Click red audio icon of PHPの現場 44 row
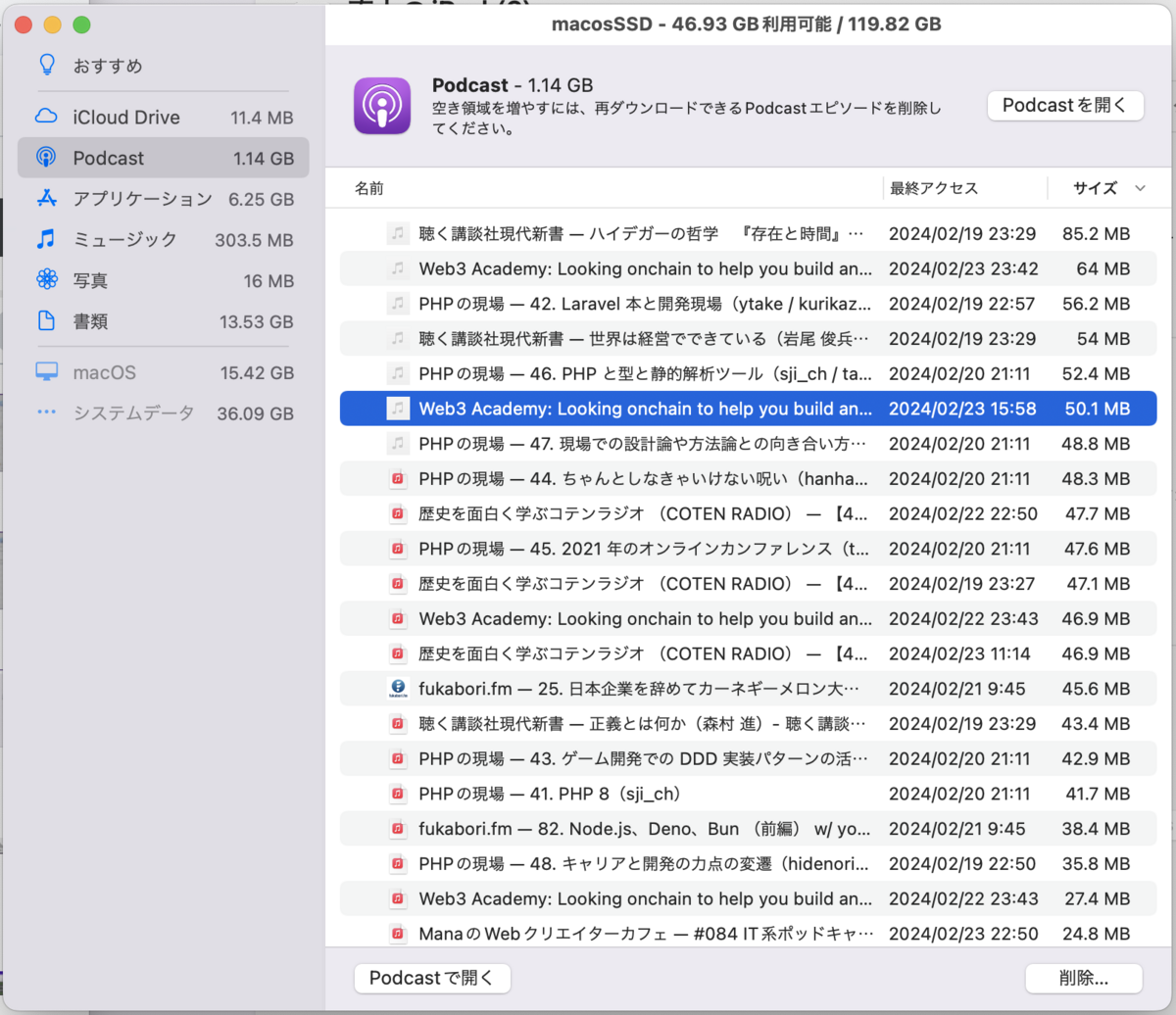The height and width of the screenshot is (1015, 1176). 397,479
